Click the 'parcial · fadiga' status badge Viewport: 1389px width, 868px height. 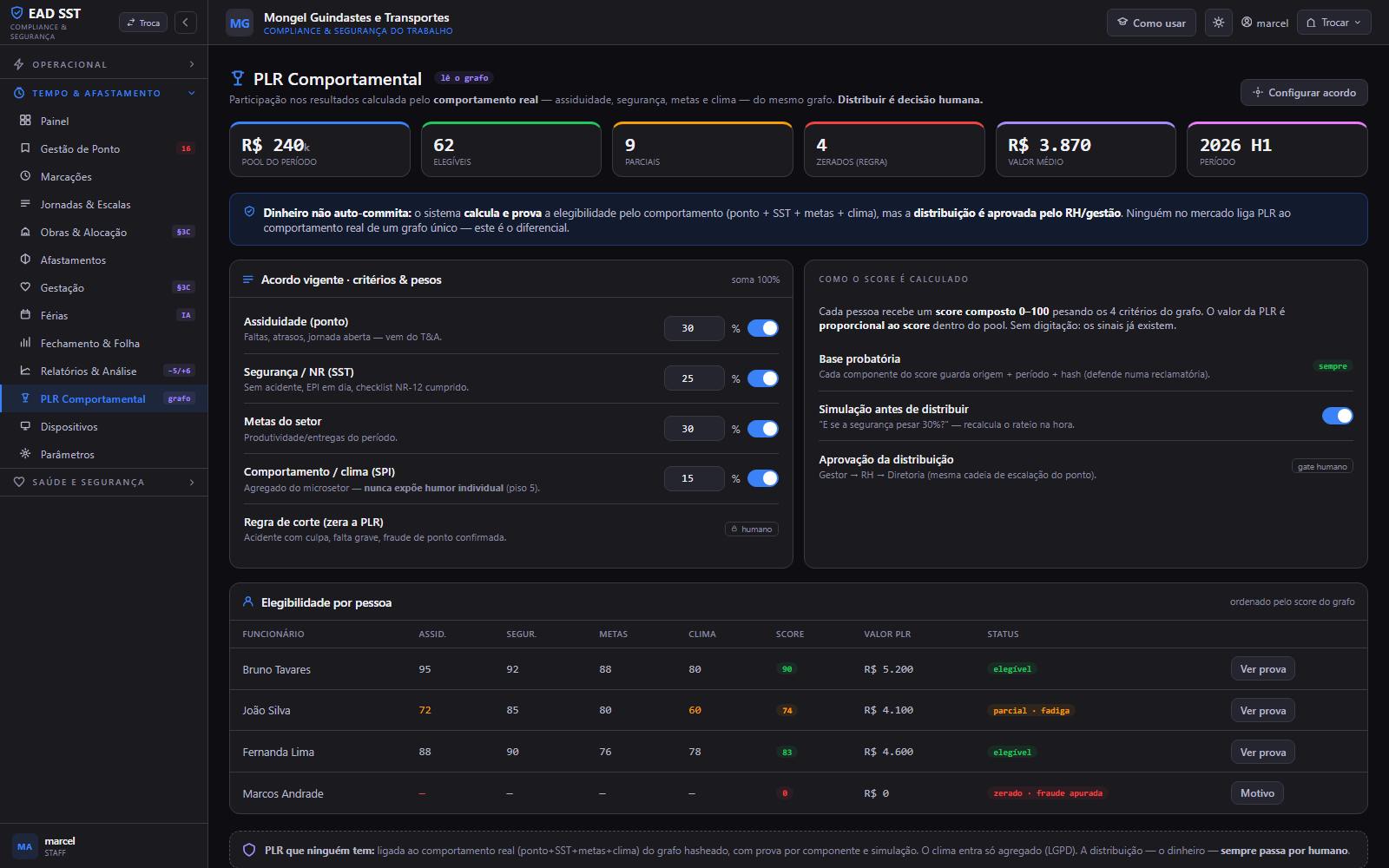[x=1031, y=710]
